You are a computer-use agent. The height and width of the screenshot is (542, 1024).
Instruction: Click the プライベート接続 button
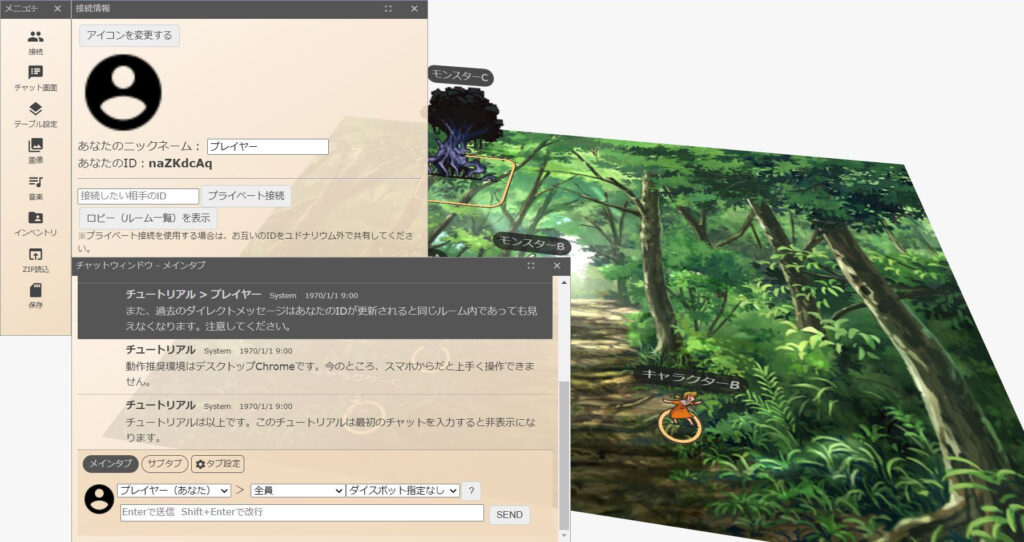tap(246, 196)
